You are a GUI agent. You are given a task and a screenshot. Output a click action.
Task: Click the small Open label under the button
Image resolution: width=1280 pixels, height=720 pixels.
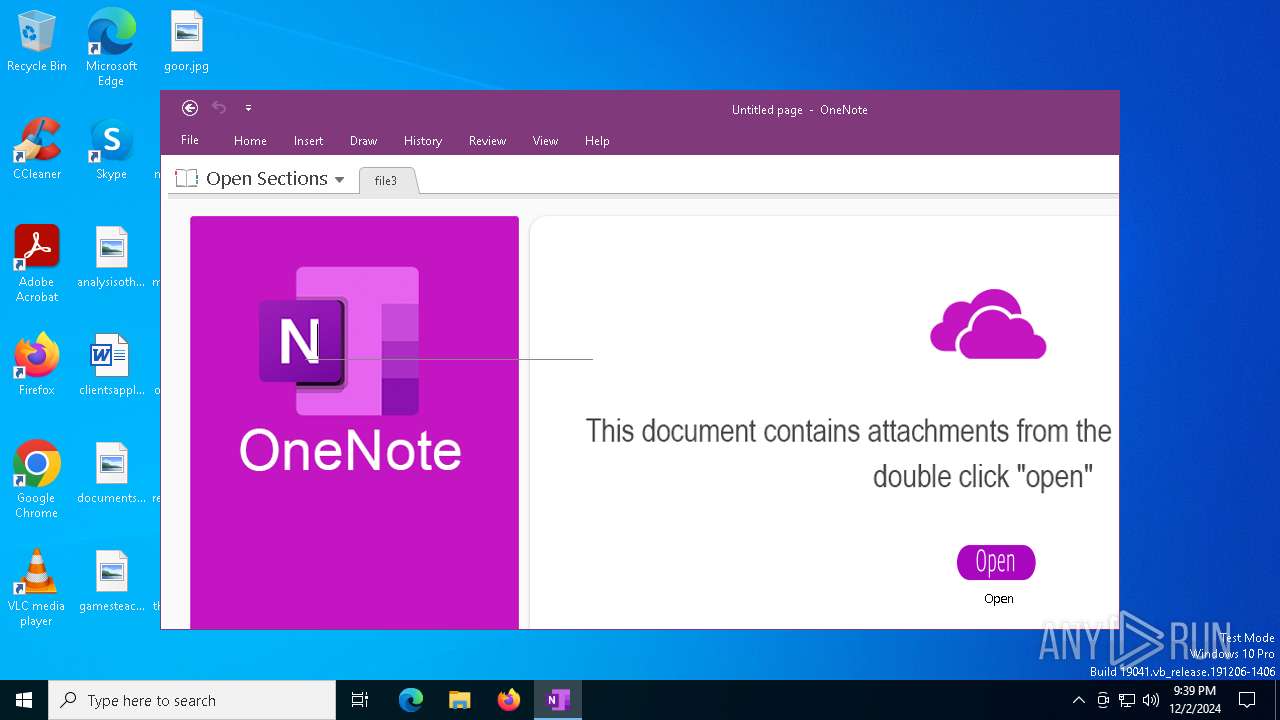[x=999, y=599]
